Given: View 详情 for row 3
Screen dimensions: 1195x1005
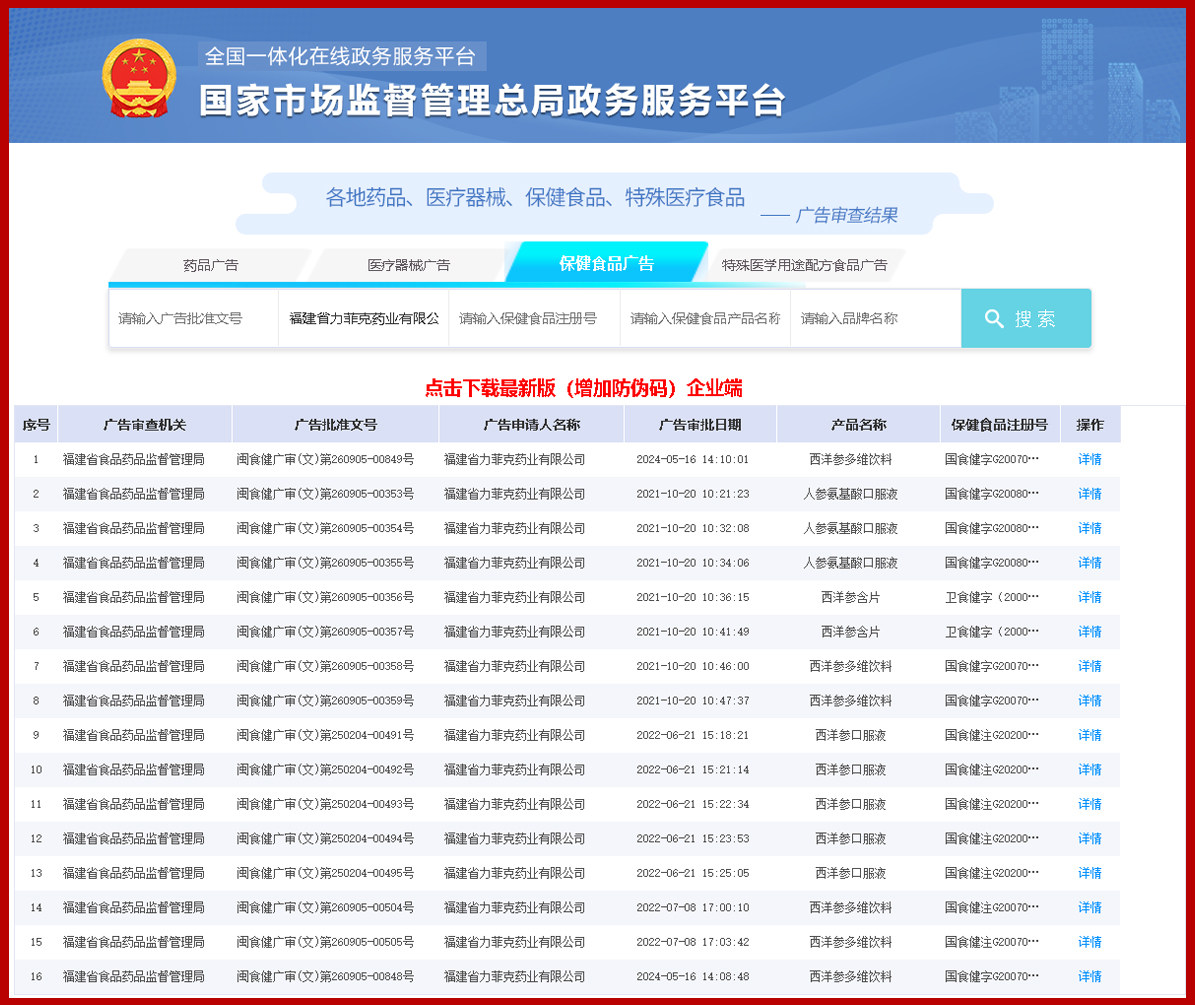Looking at the screenshot, I should 1089,528.
